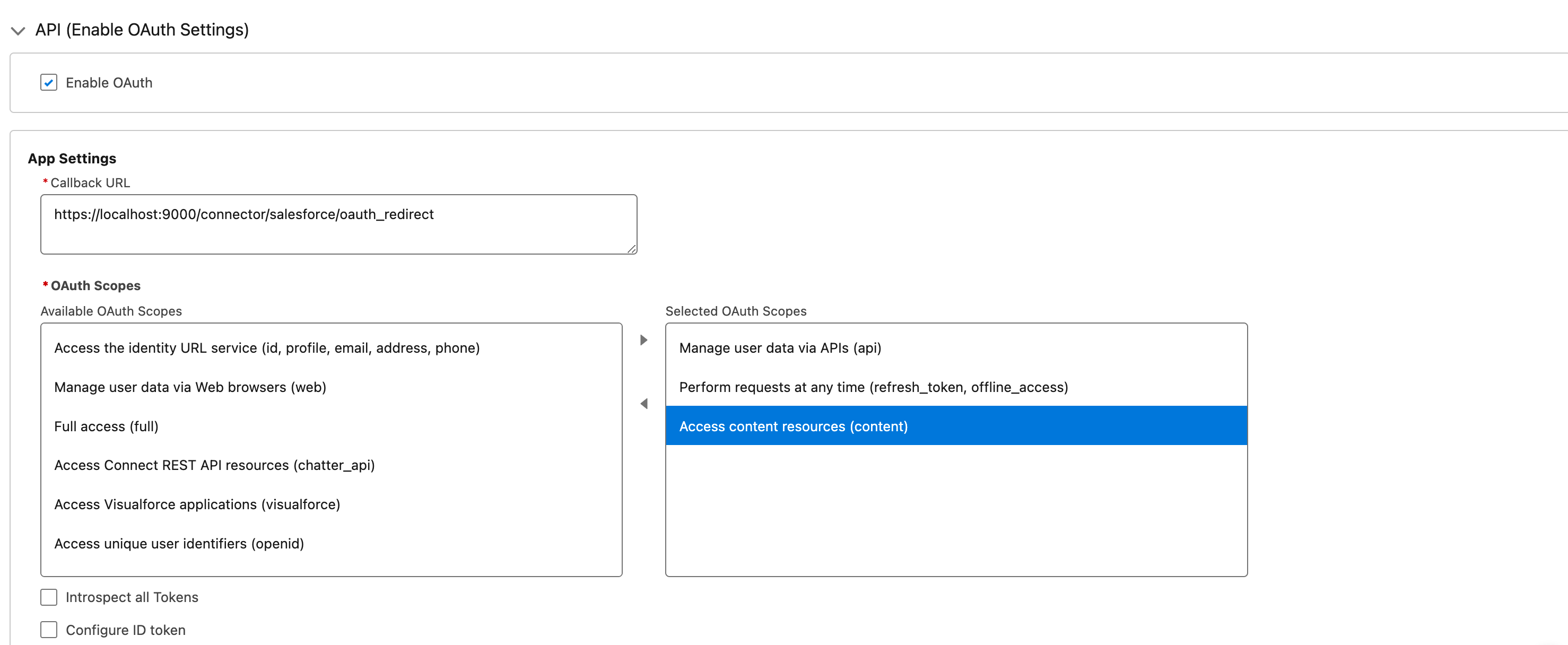Image resolution: width=1568 pixels, height=645 pixels.
Task: Click the Enable OAuth label text
Action: coord(109,83)
